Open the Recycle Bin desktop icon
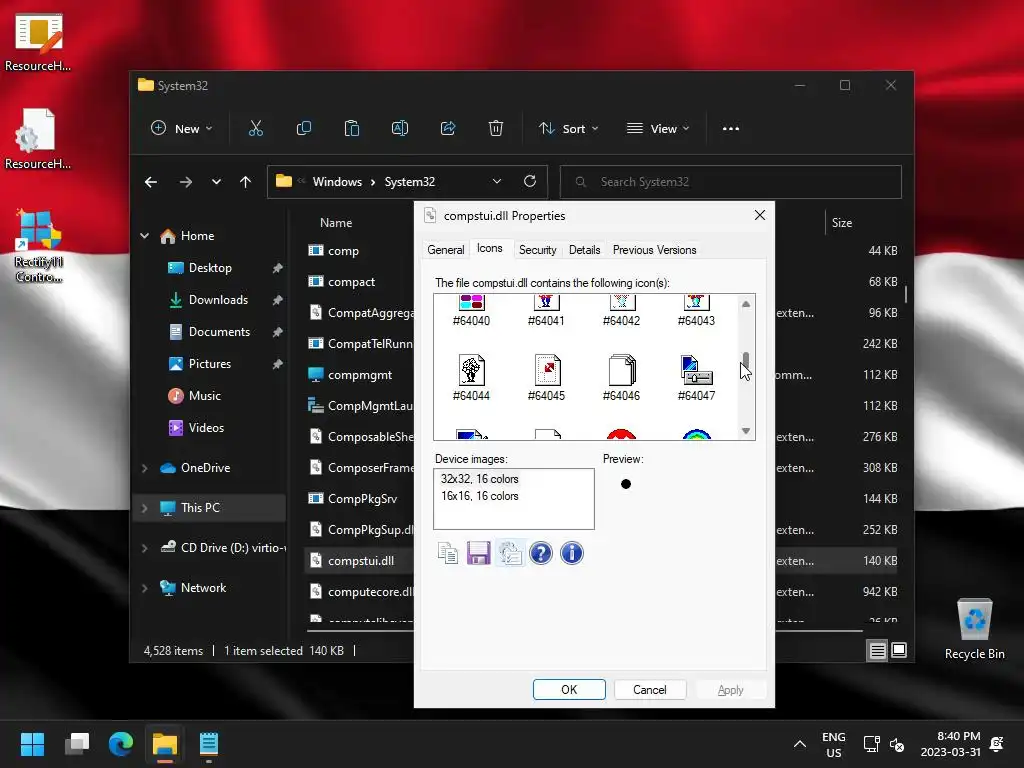This screenshot has height=768, width=1024. pyautogui.click(x=974, y=628)
